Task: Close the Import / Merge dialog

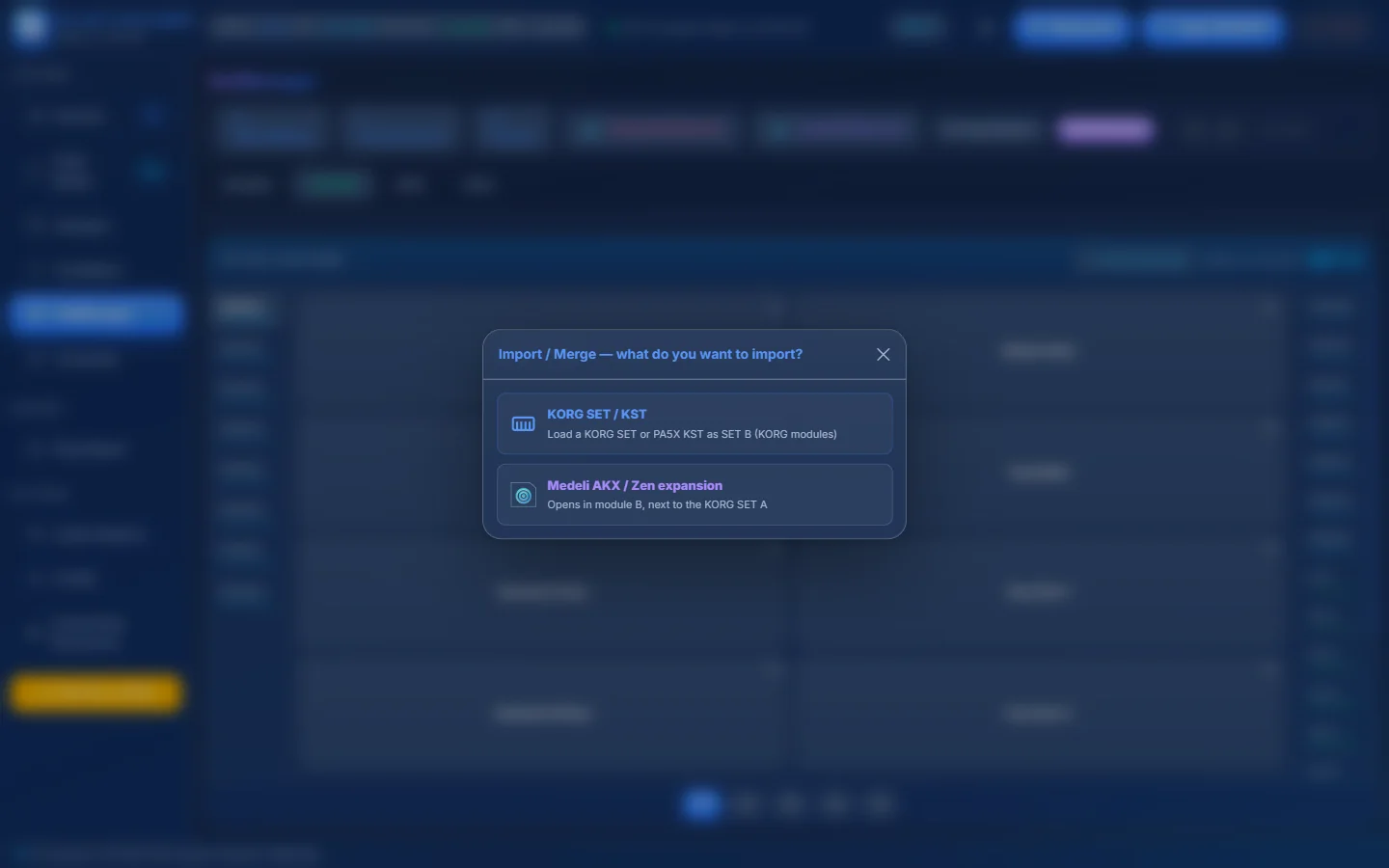Action: (x=883, y=355)
